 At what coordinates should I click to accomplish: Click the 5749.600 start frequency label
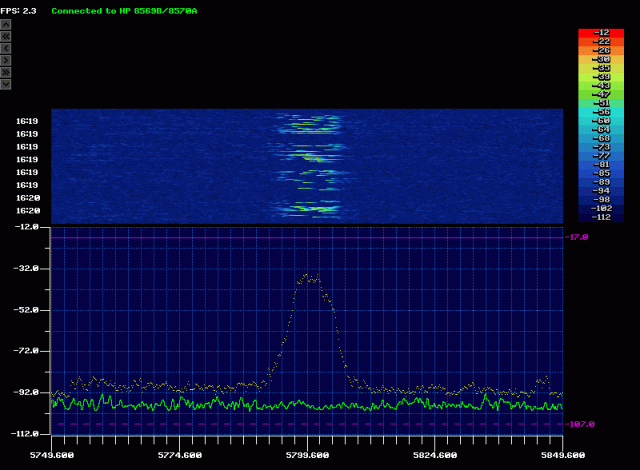point(52,455)
